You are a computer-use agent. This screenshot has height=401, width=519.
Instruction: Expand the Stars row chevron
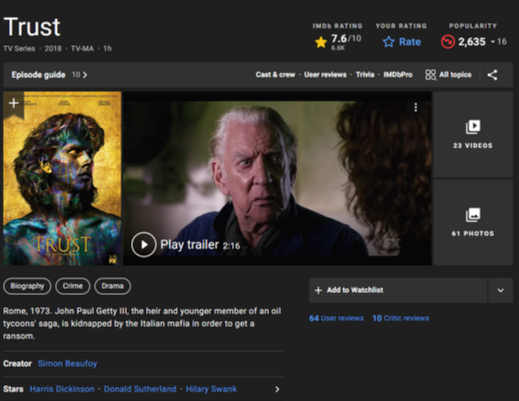(x=277, y=389)
